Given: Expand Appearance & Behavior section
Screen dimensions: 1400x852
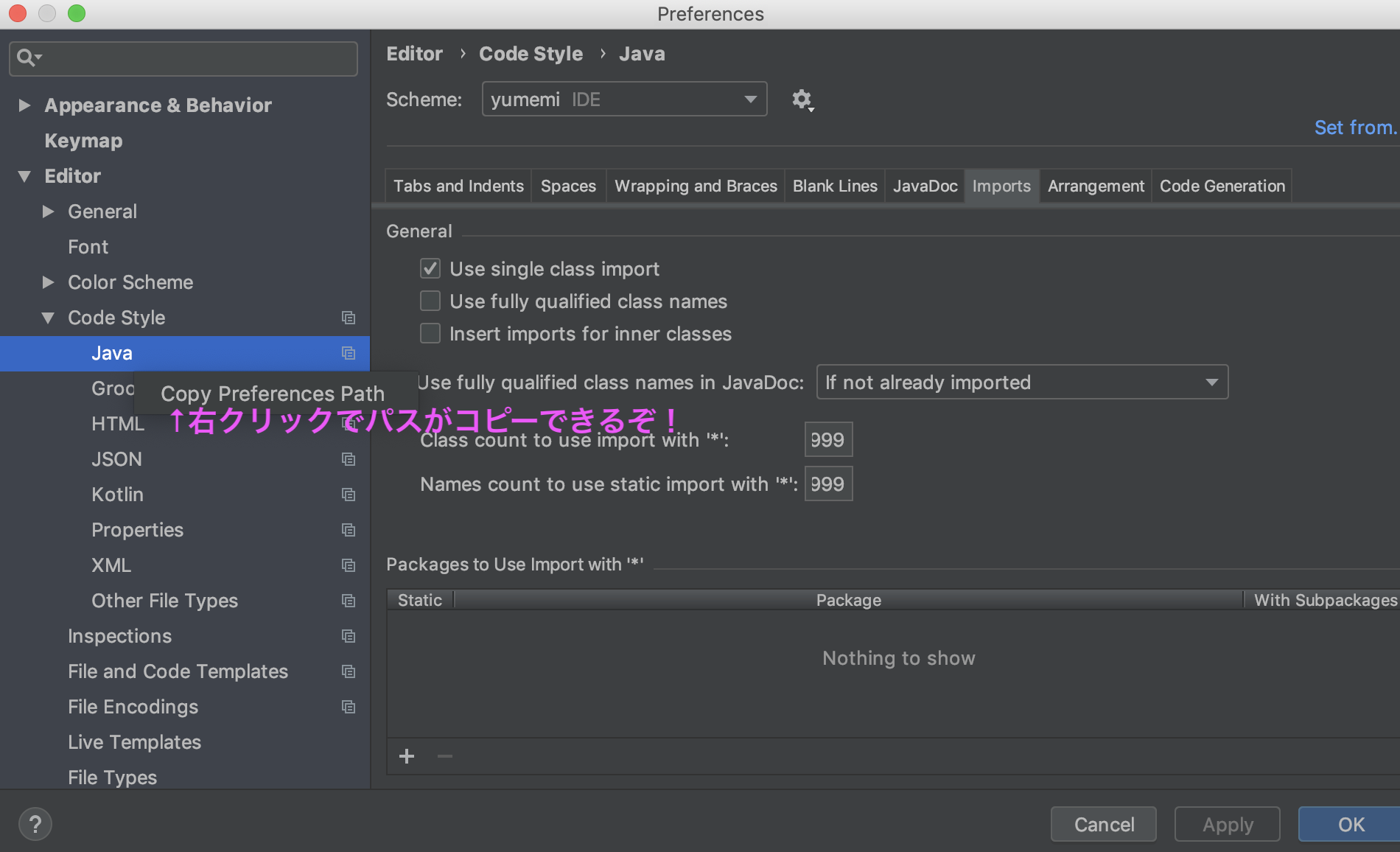Looking at the screenshot, I should pos(24,105).
